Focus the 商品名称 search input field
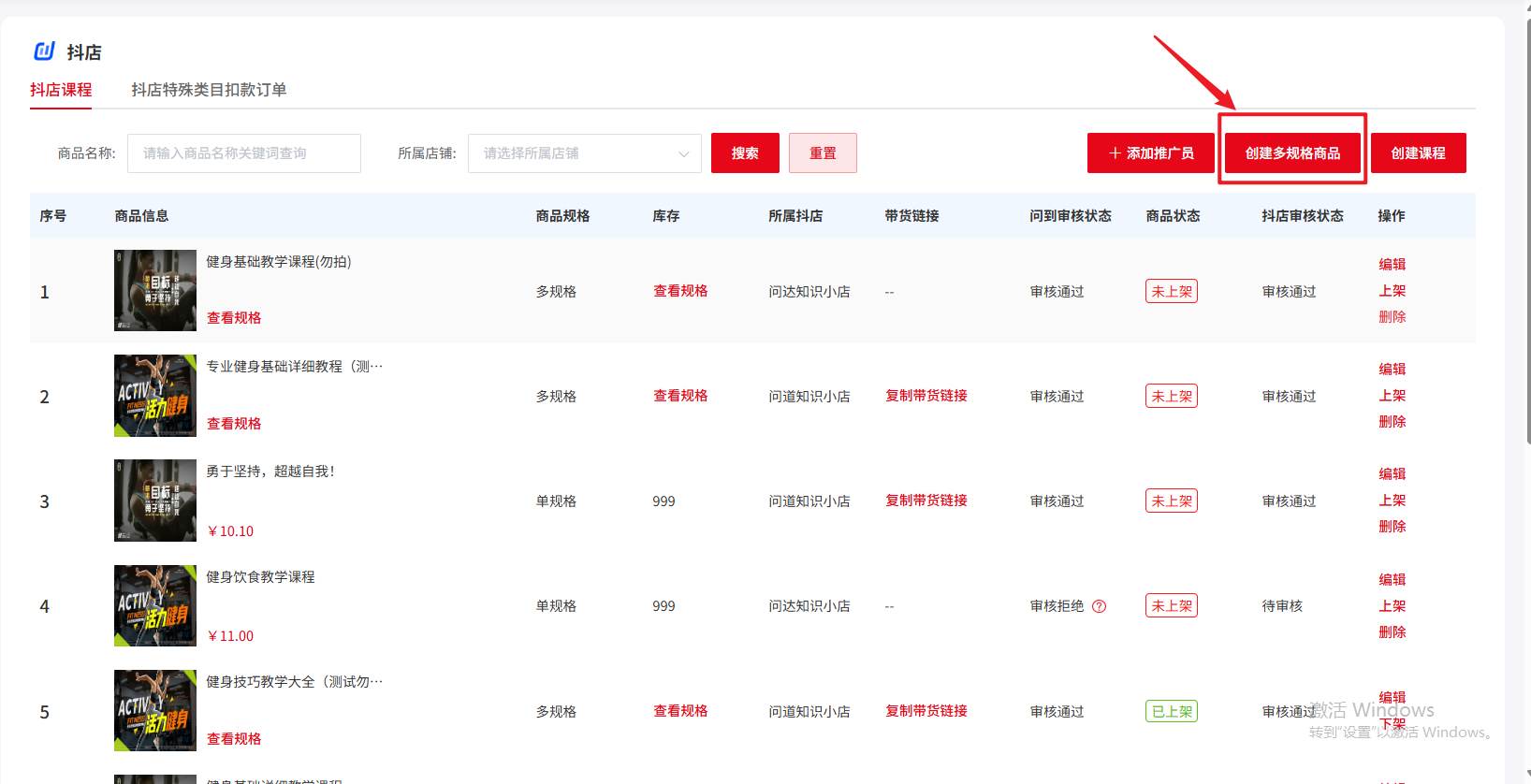Image resolution: width=1531 pixels, height=784 pixels. coord(244,153)
